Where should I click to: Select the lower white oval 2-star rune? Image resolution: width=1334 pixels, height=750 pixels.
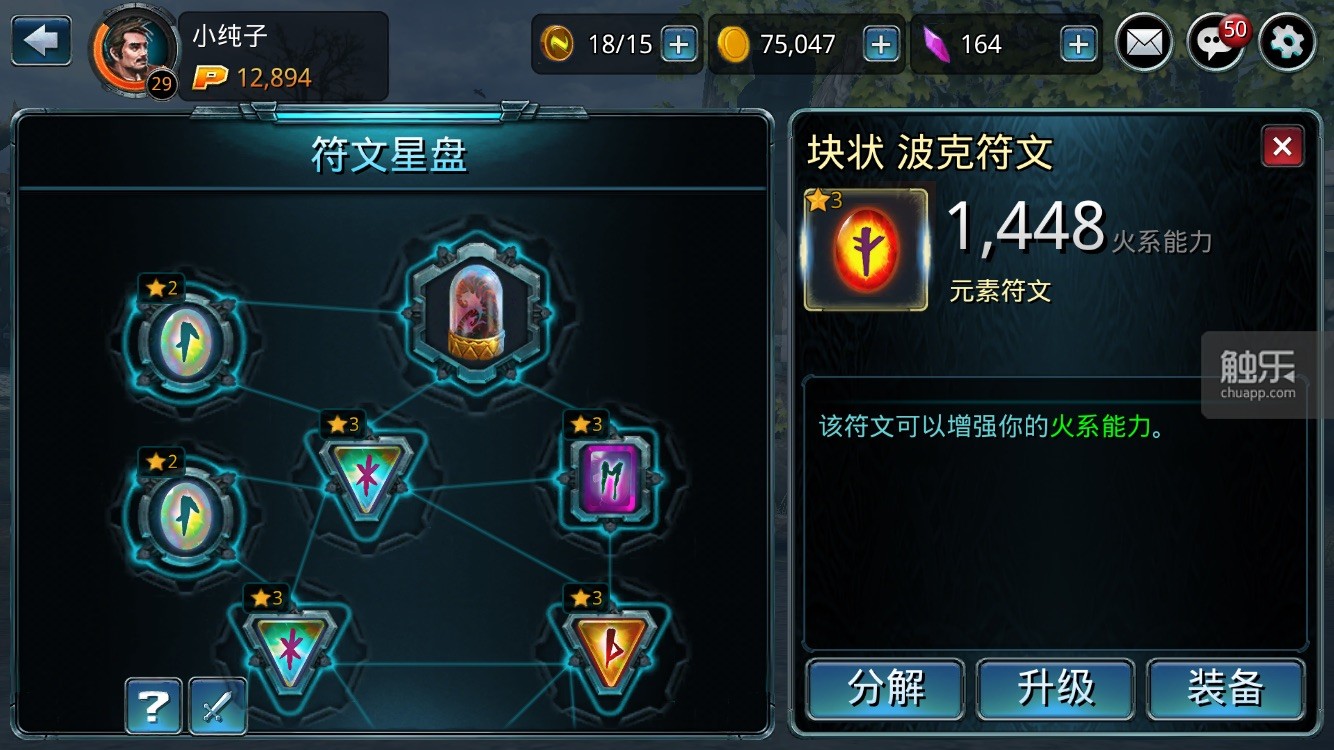[189, 514]
